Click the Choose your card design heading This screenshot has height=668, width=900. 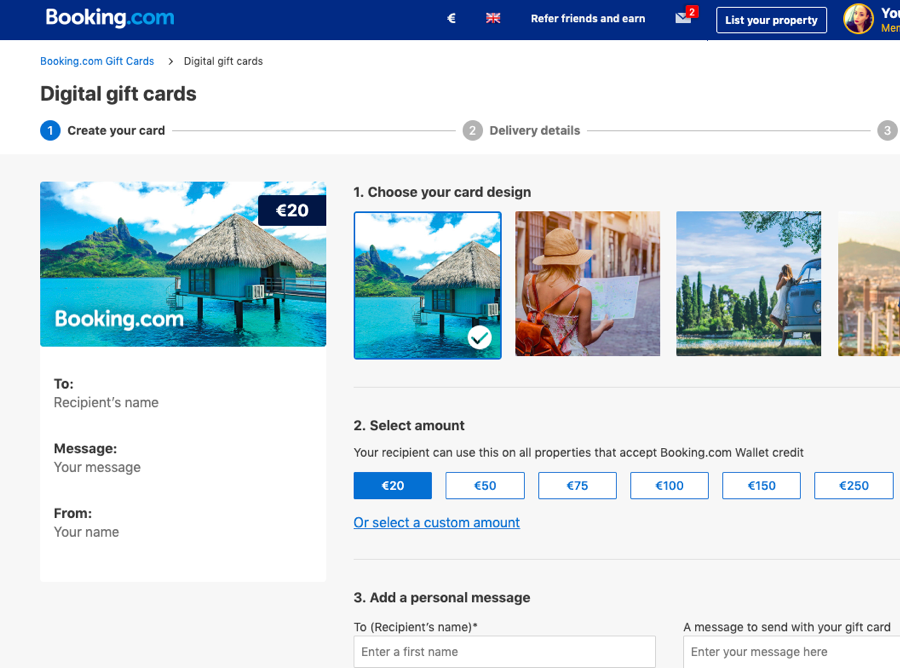coord(442,192)
